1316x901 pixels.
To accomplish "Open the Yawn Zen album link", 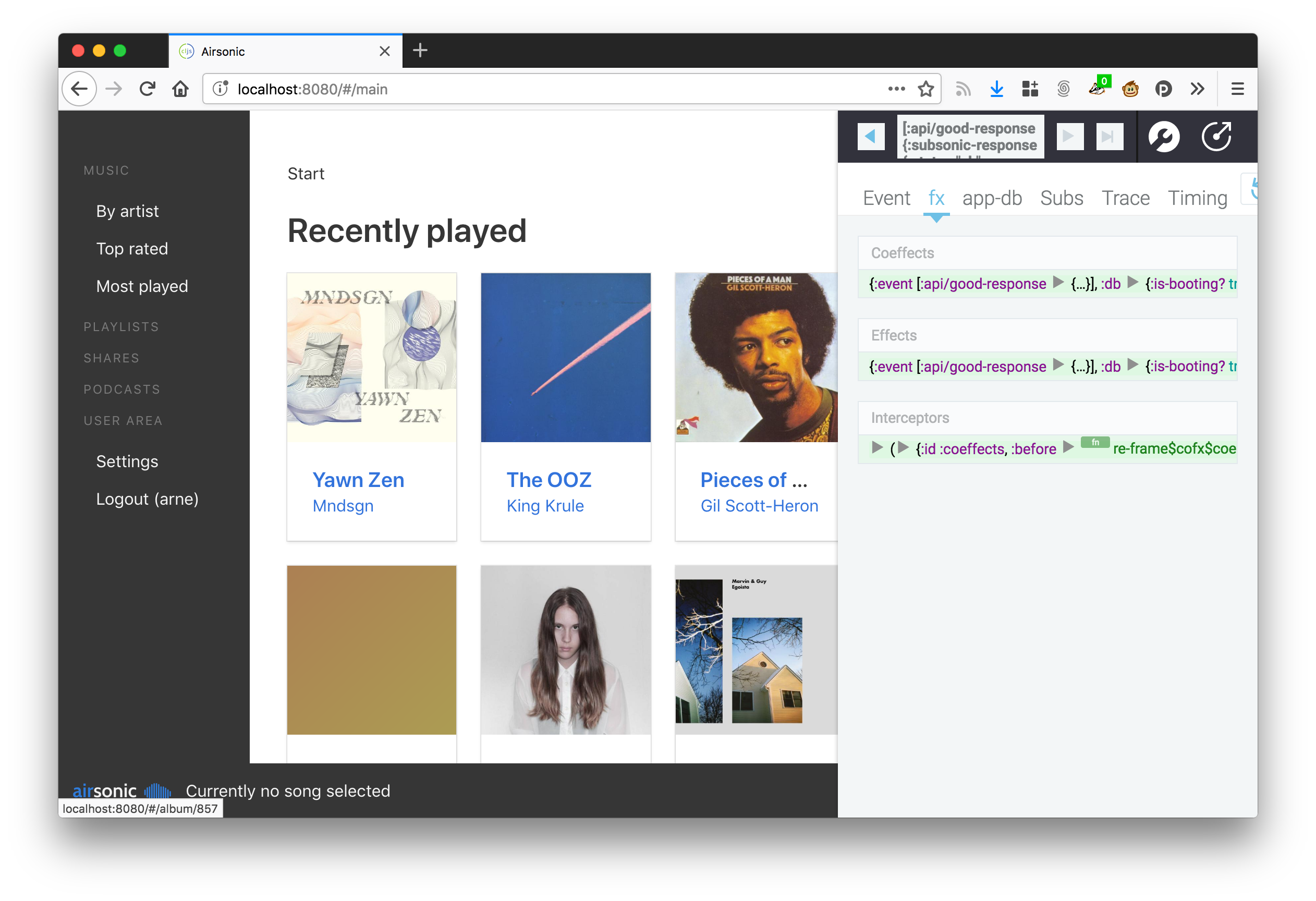I will [x=358, y=480].
